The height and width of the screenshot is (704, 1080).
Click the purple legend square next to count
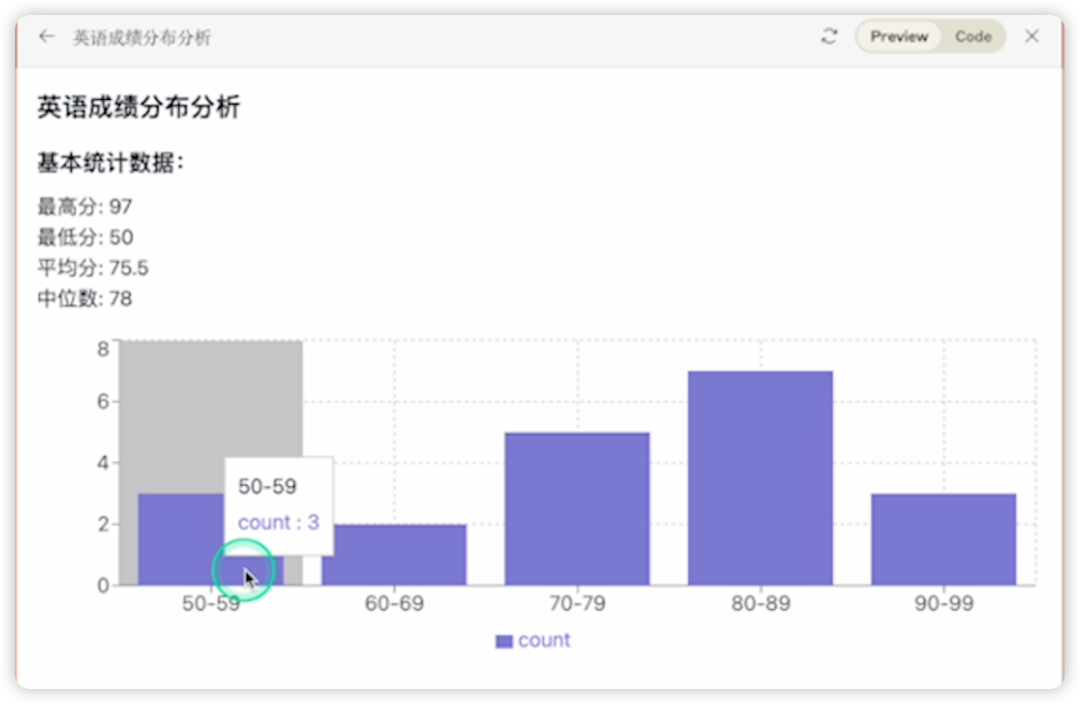(x=504, y=641)
